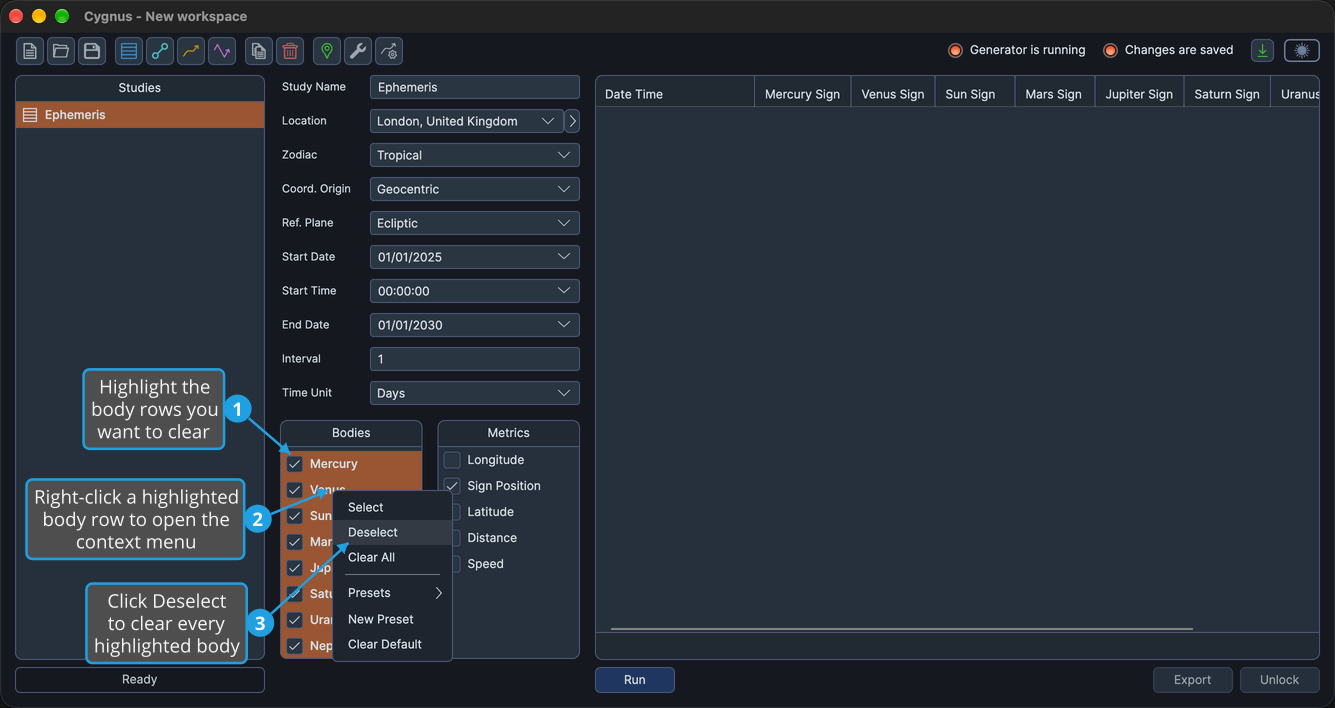
Task: Uncheck the Saturn body checkbox
Action: (x=294, y=594)
